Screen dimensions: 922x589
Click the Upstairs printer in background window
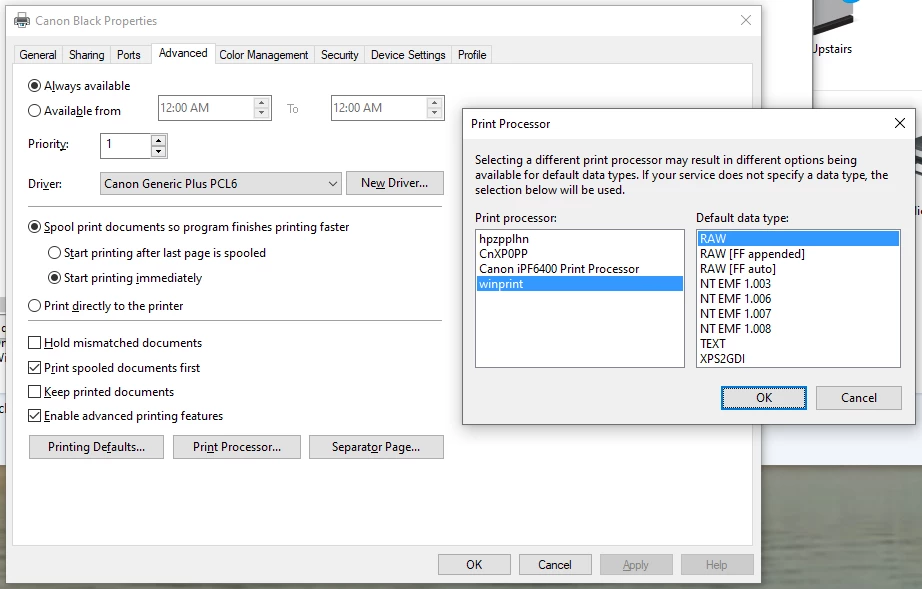click(833, 28)
